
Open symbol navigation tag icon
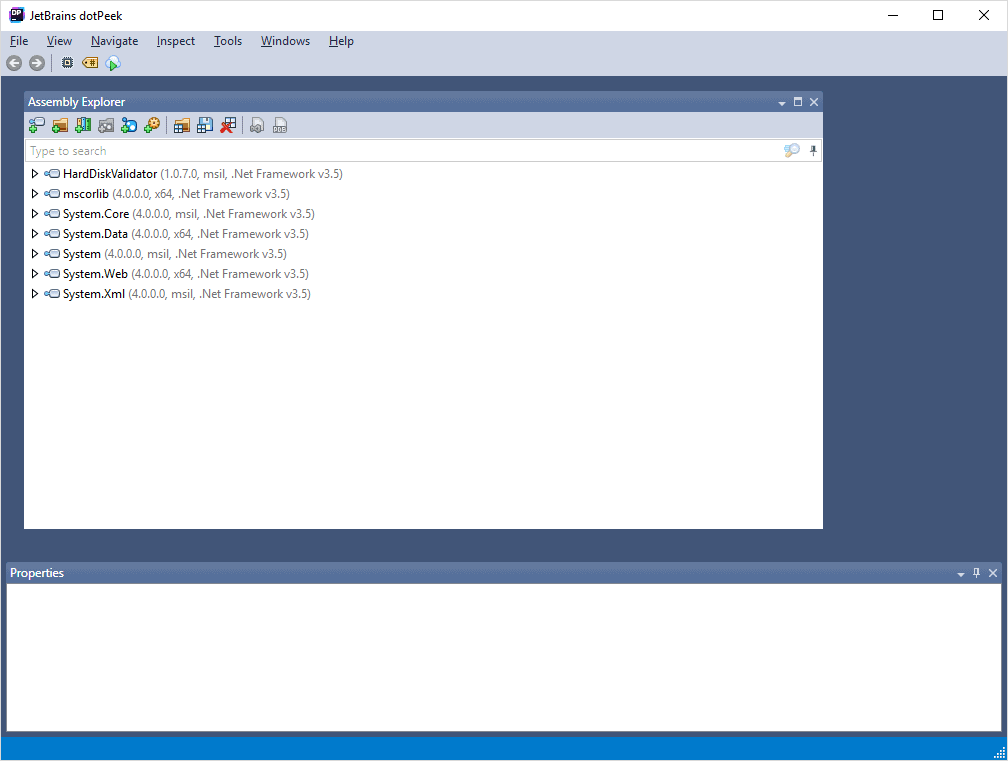click(256, 124)
